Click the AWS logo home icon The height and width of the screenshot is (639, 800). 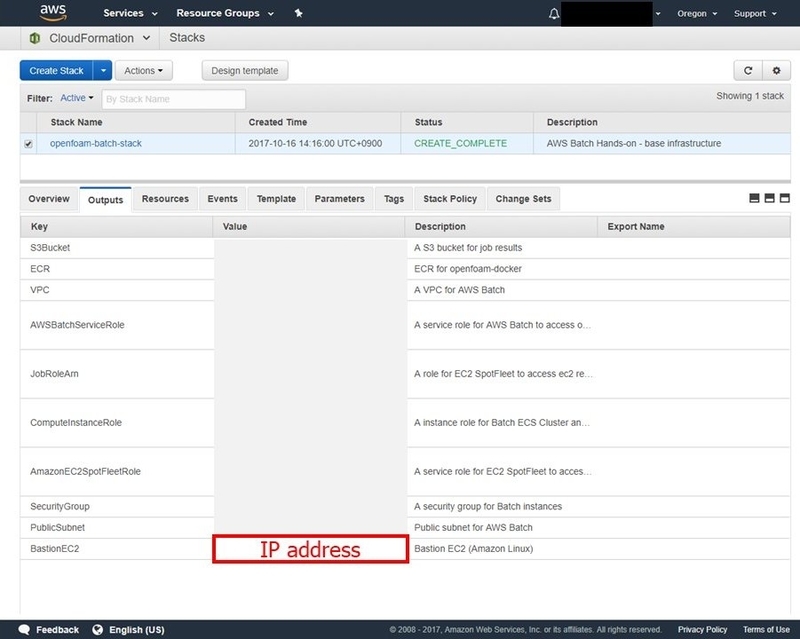pyautogui.click(x=53, y=13)
